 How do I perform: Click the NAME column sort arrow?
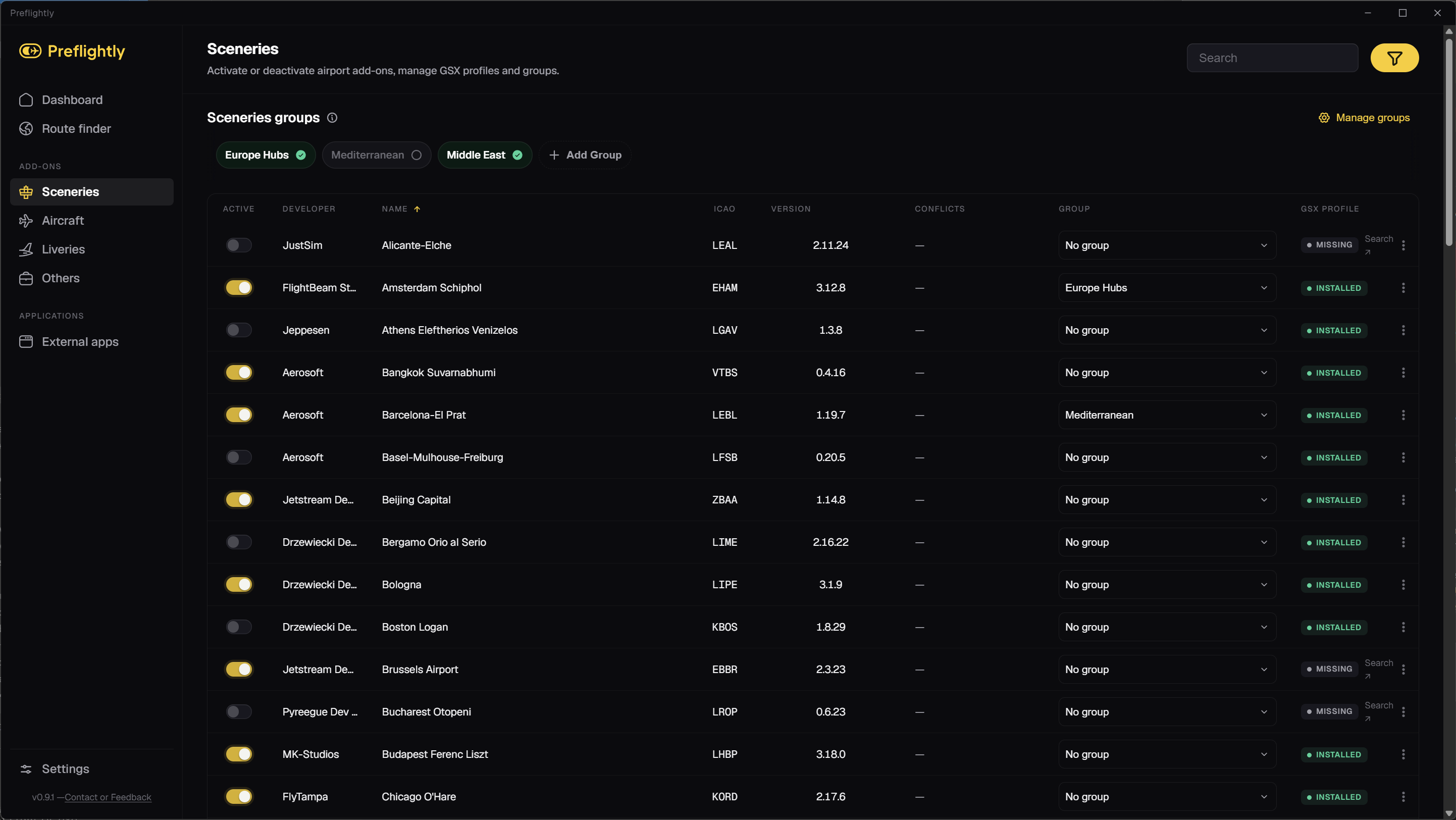[417, 209]
